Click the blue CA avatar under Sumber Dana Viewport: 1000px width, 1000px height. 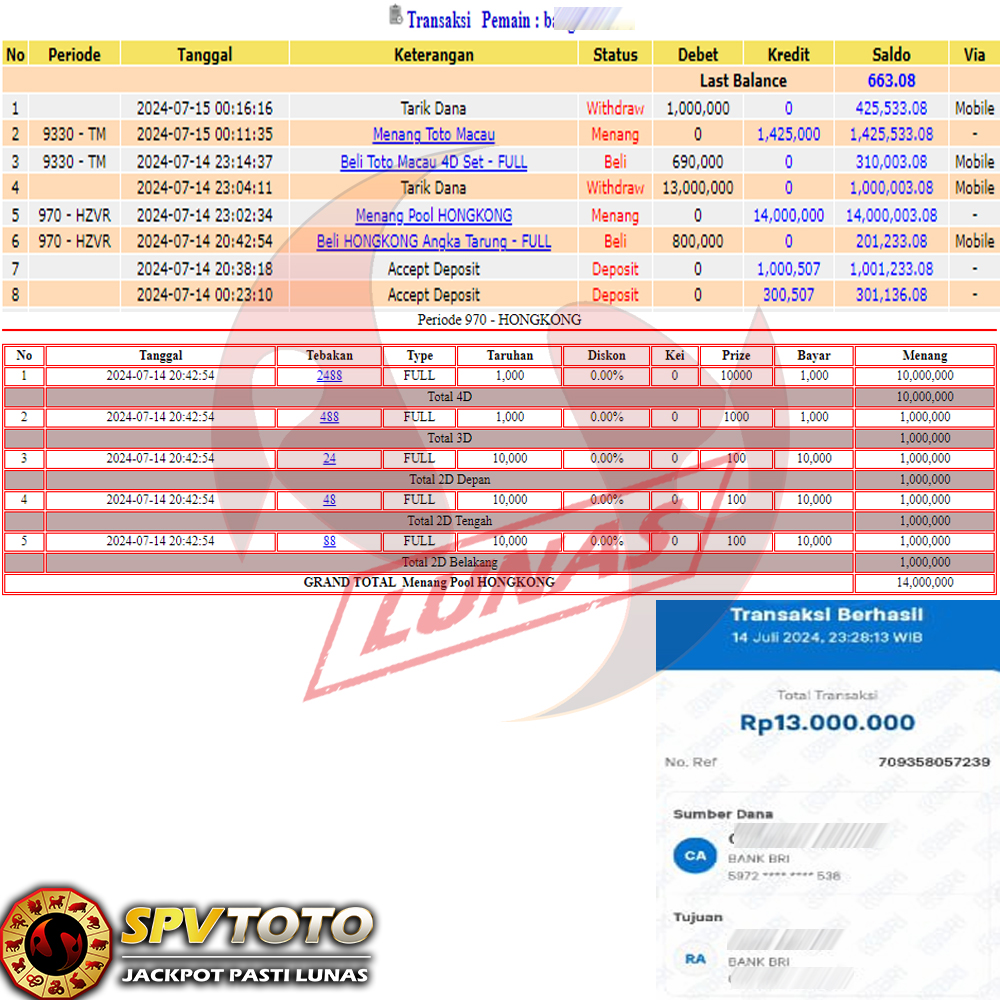coord(694,855)
